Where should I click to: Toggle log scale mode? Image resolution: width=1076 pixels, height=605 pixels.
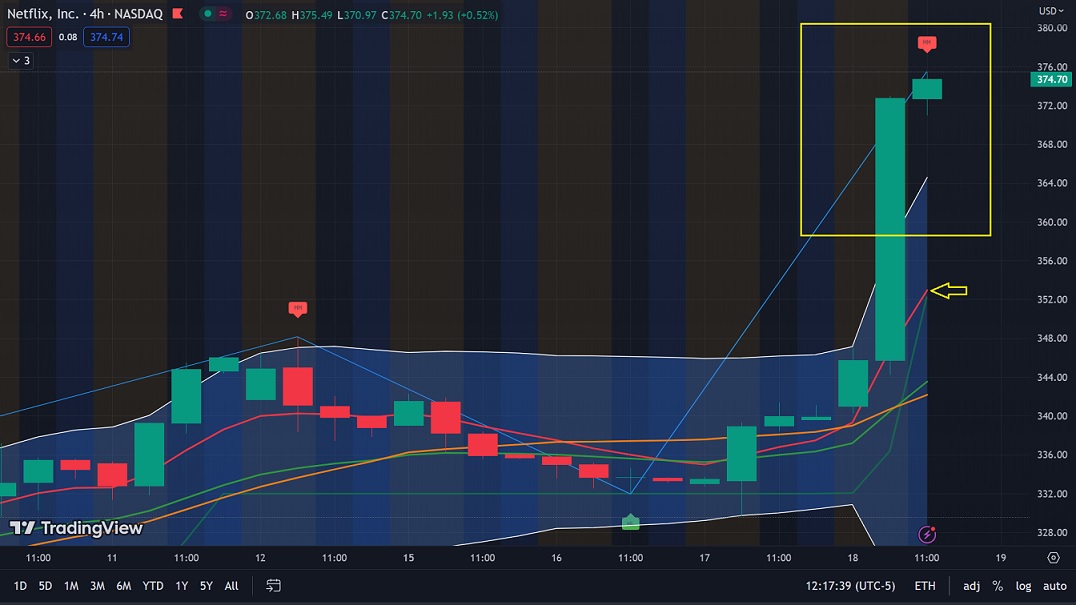(1023, 586)
